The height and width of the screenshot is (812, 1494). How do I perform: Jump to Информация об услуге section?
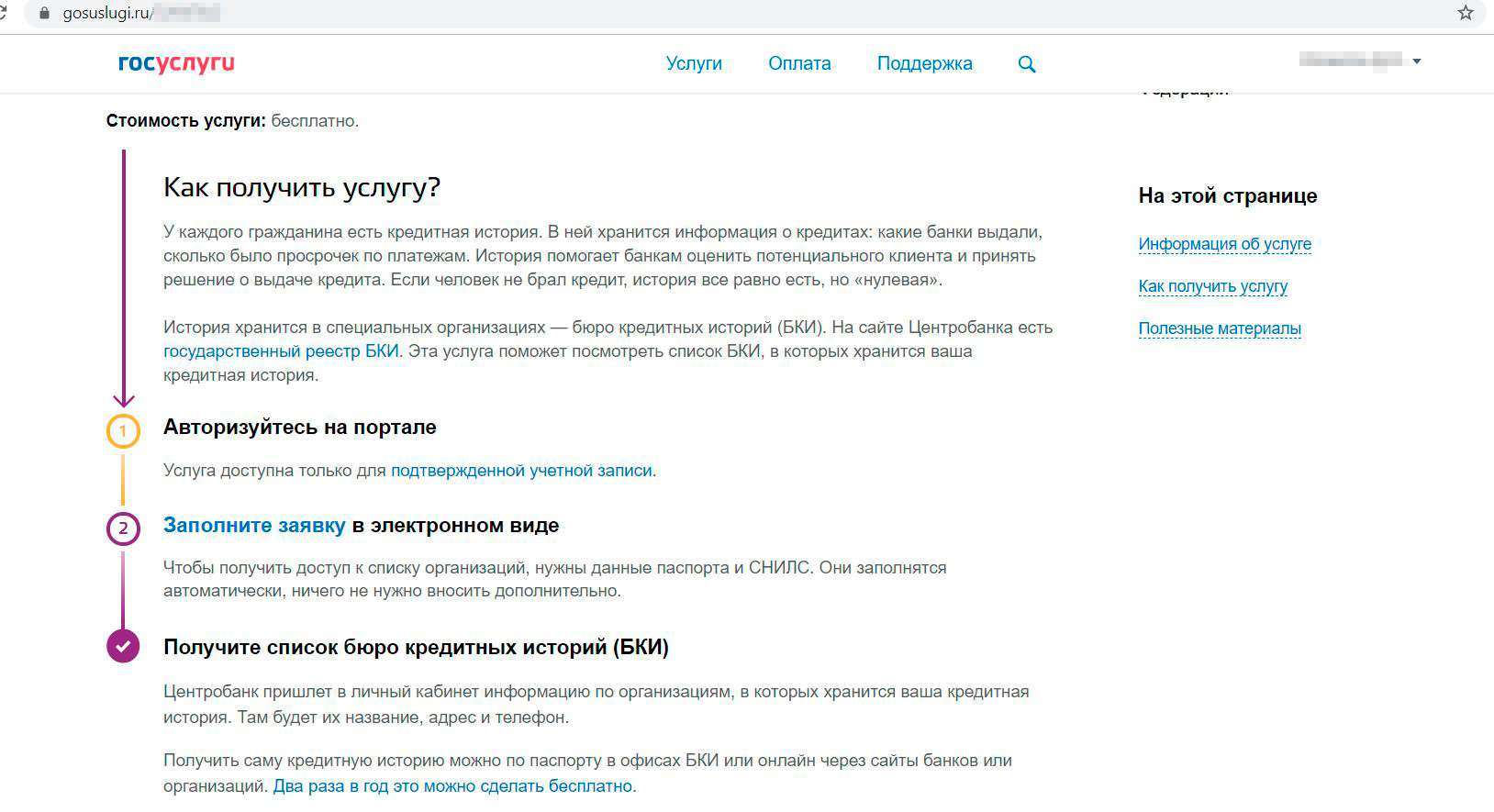point(1224,244)
